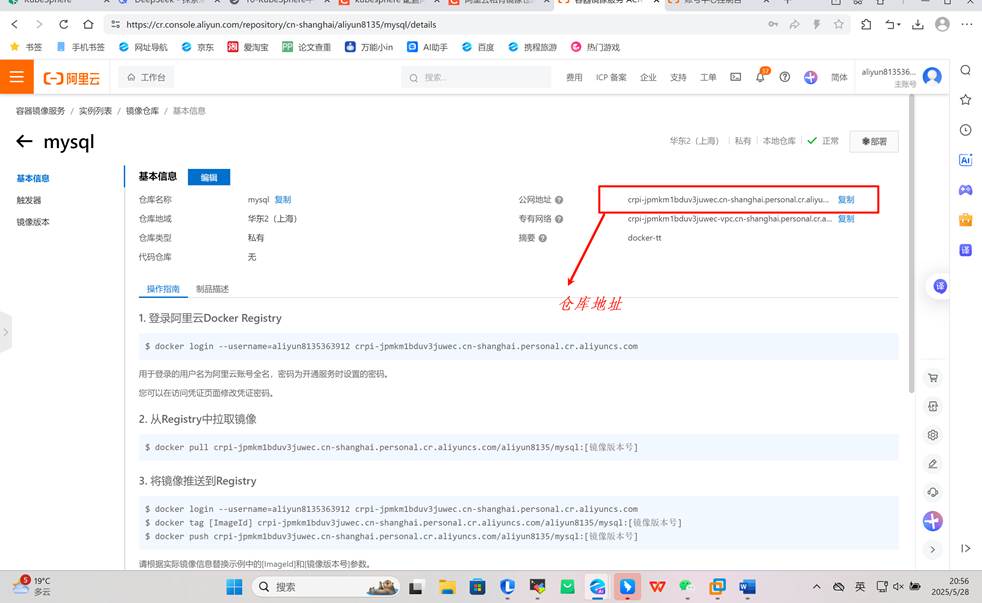Open the account avatar in Aliyun header

click(933, 76)
